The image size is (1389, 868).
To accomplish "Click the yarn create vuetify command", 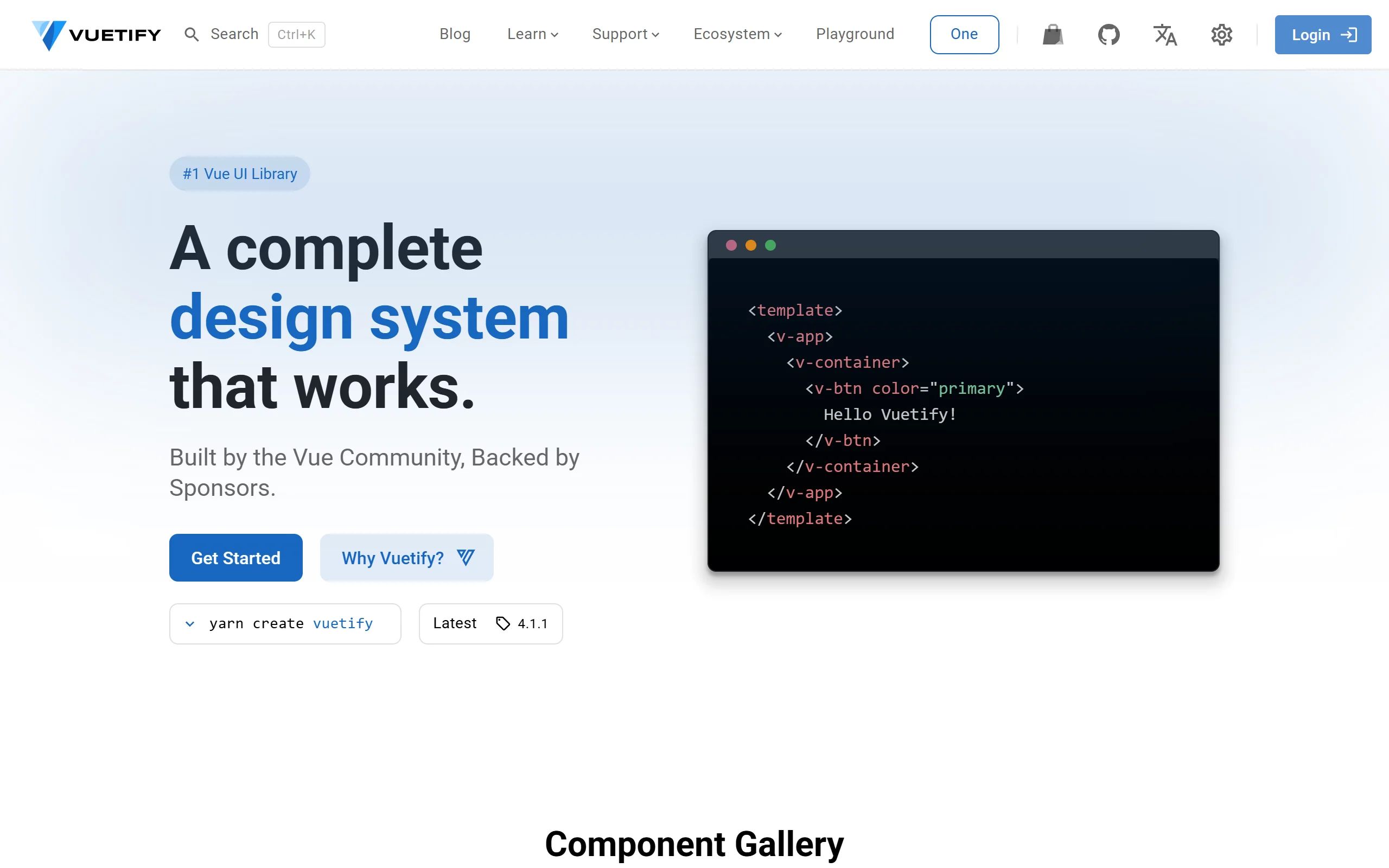I will tap(291, 623).
